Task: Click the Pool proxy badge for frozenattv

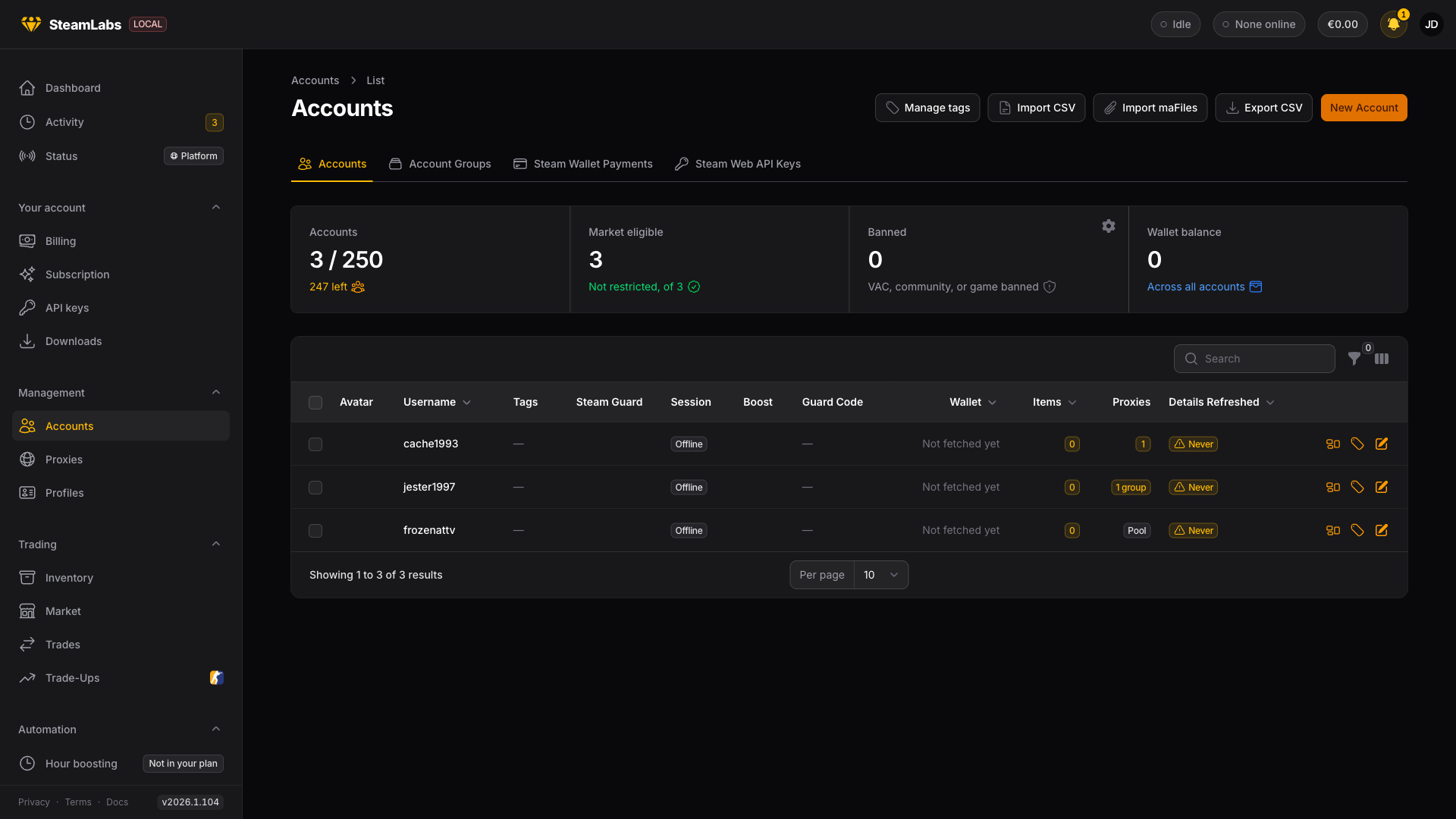Action: pyautogui.click(x=1137, y=531)
